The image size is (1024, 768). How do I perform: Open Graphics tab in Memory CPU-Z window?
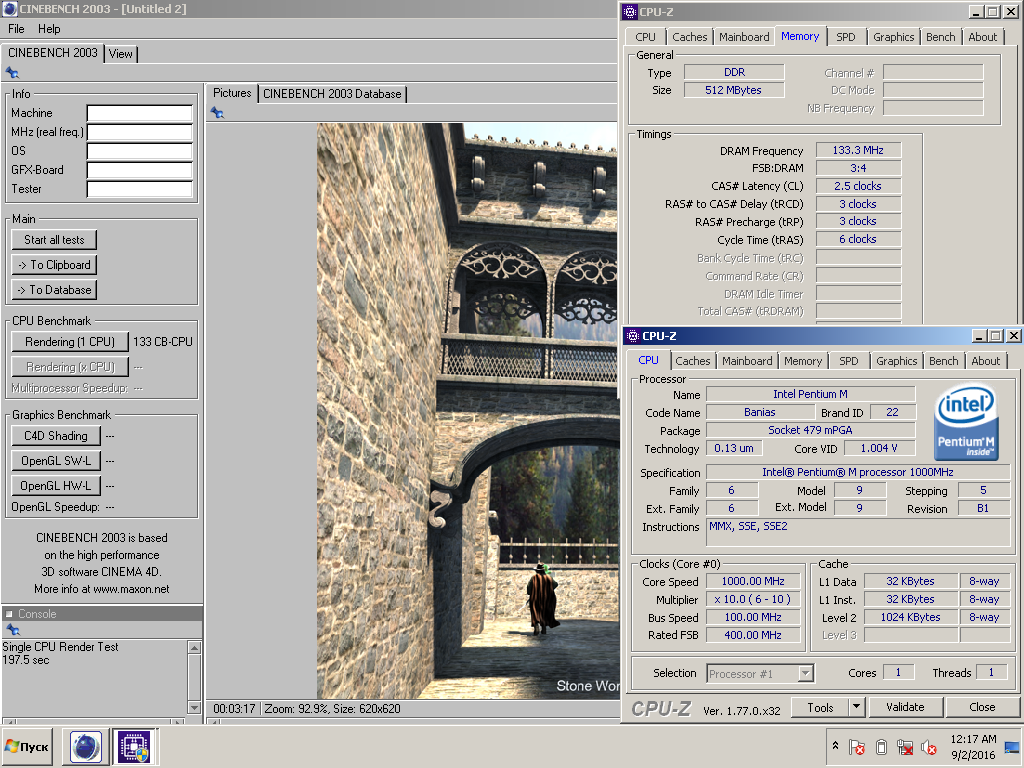click(x=893, y=37)
